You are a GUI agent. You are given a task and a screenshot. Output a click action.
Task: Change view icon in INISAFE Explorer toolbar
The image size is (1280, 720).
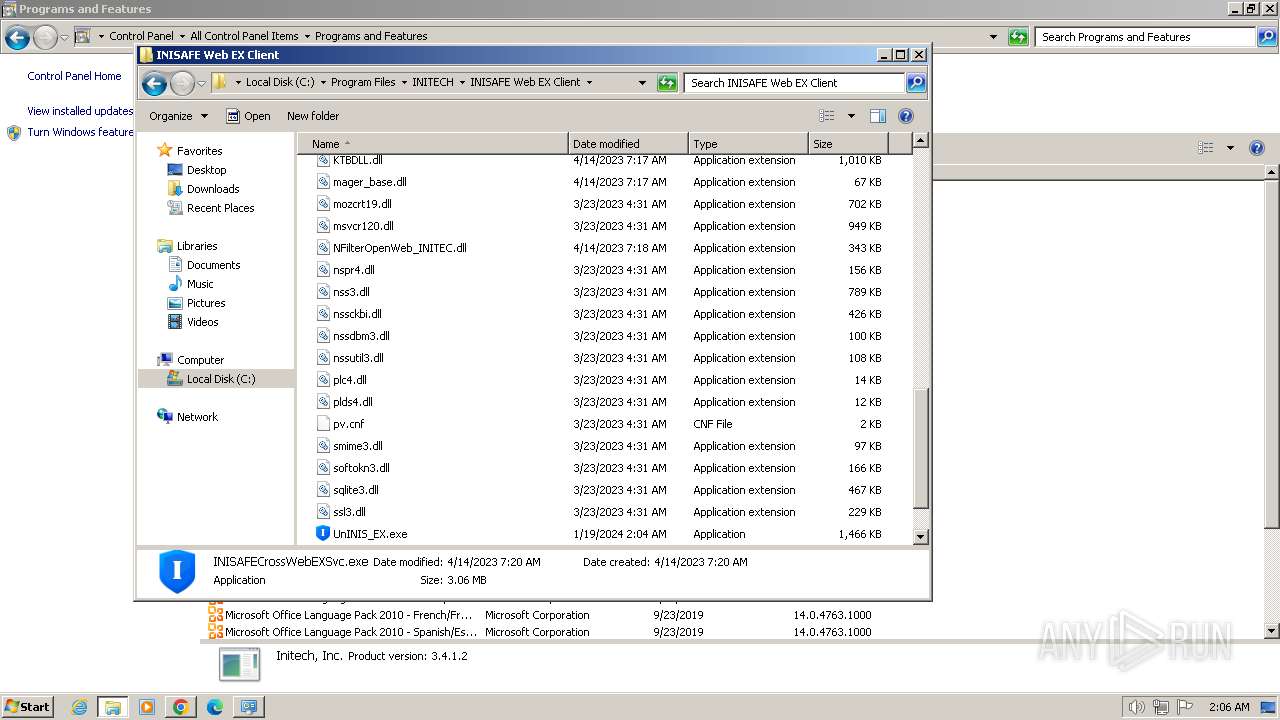[x=827, y=116]
